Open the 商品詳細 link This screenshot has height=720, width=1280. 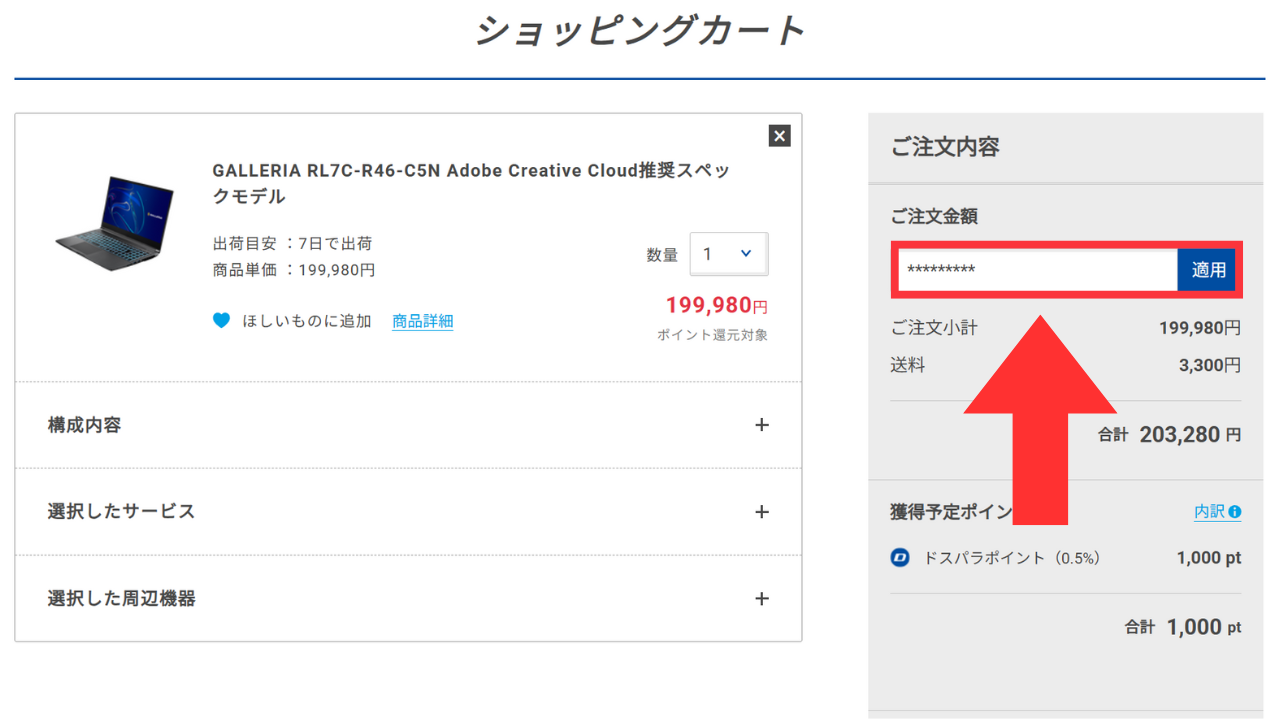pyautogui.click(x=422, y=321)
